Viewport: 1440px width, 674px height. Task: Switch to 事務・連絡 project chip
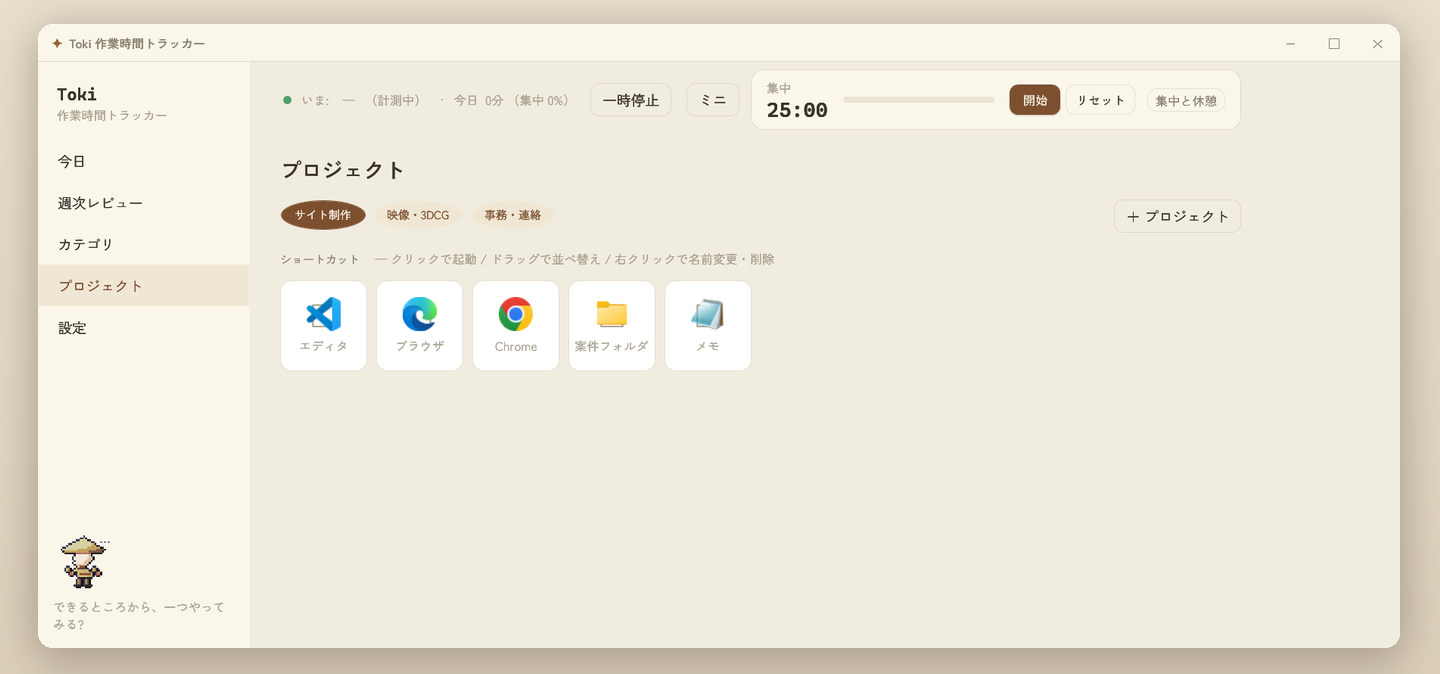[512, 215]
